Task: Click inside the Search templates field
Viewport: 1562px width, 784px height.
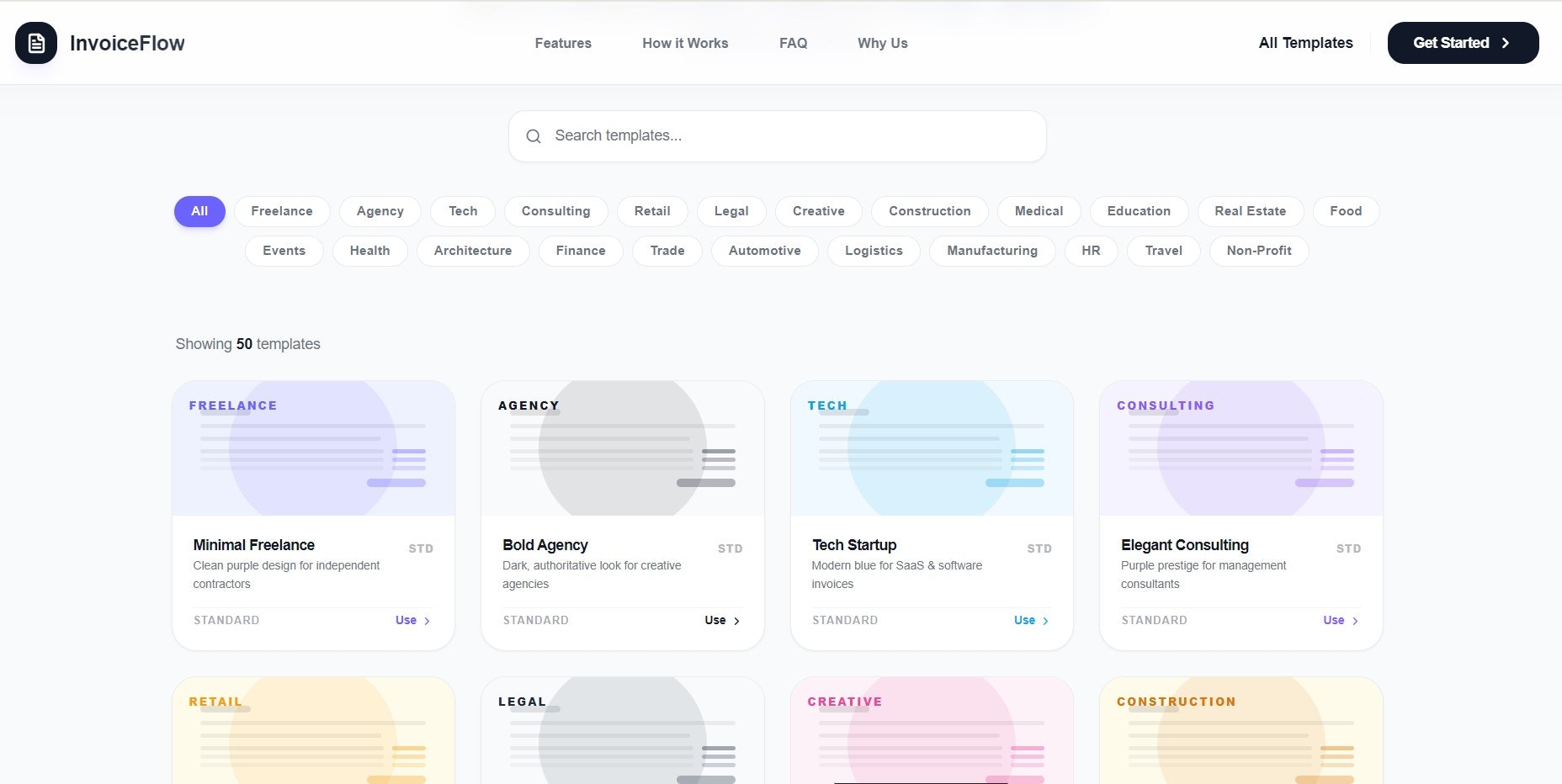Action: 776,135
